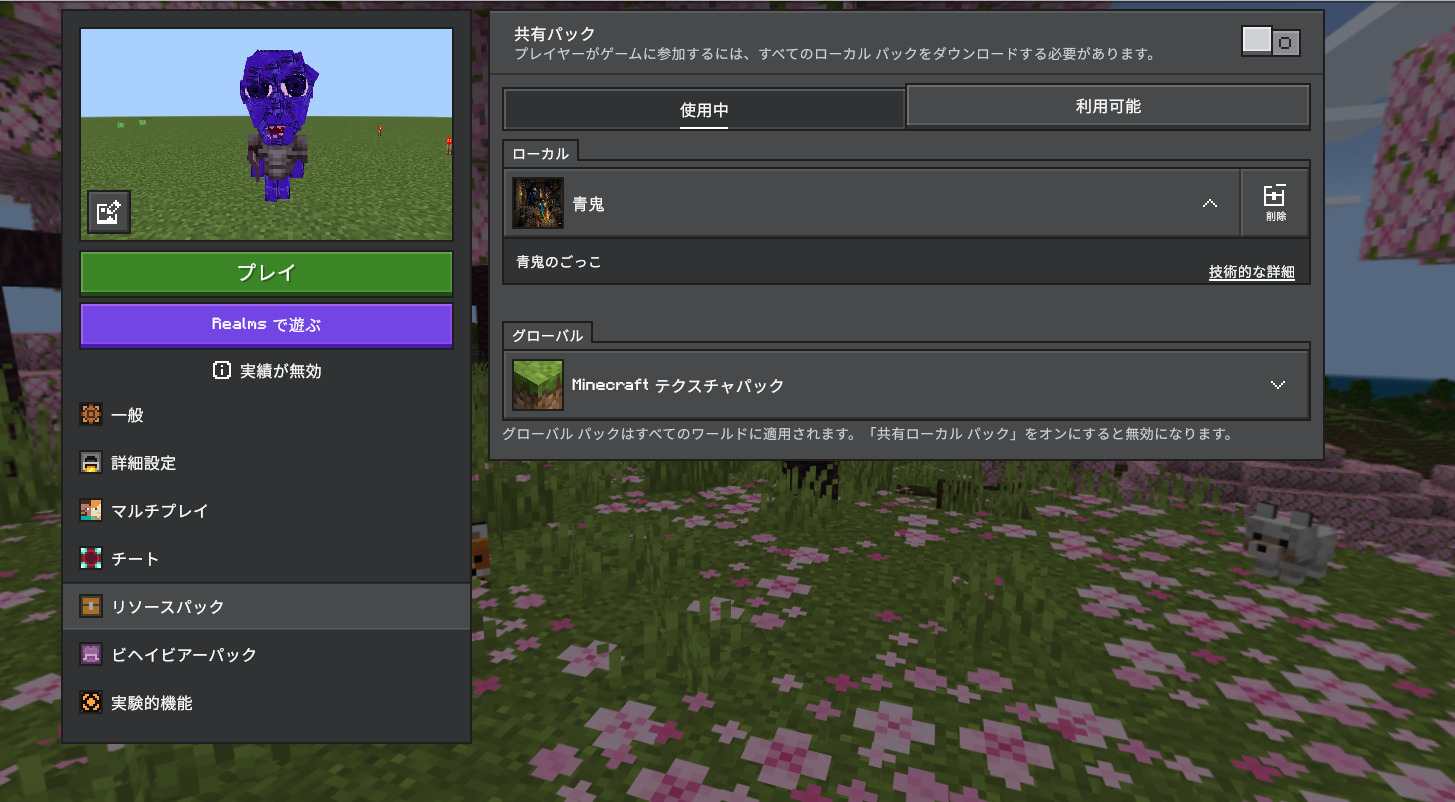Collapse the 青鬼 pack details
Screen dimensions: 1455x802
[x=1210, y=203]
